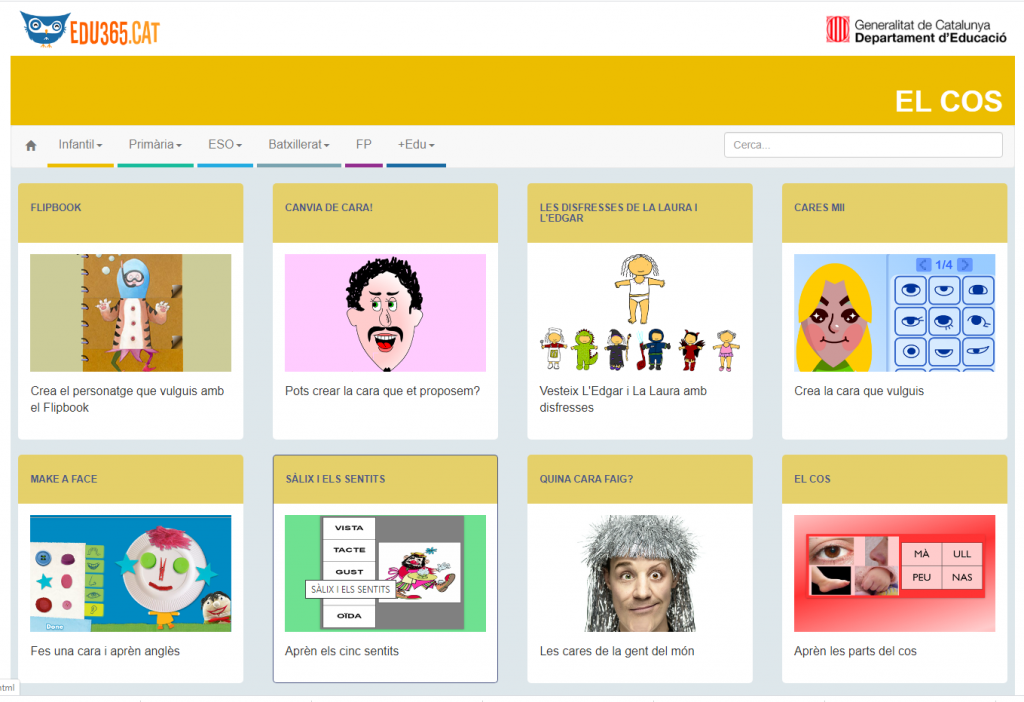Open the Make a Face plate image
This screenshot has height=702, width=1024.
(130, 573)
